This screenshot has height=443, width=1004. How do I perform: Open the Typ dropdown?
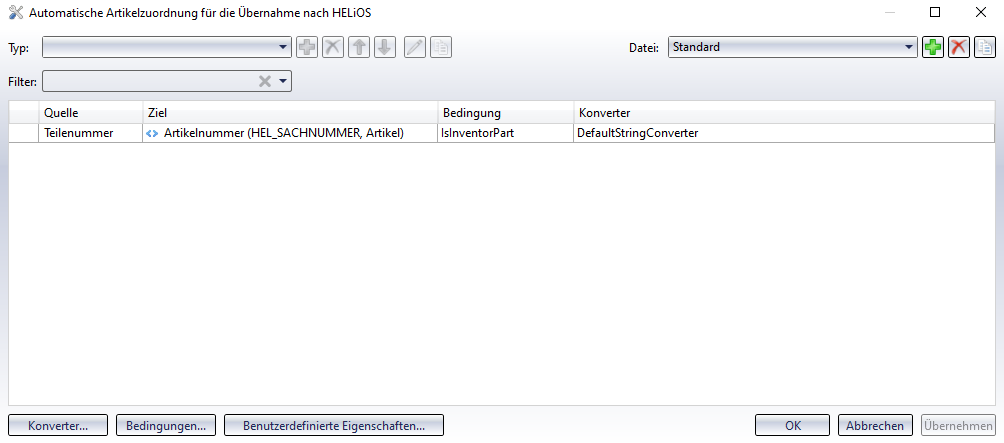pos(166,47)
